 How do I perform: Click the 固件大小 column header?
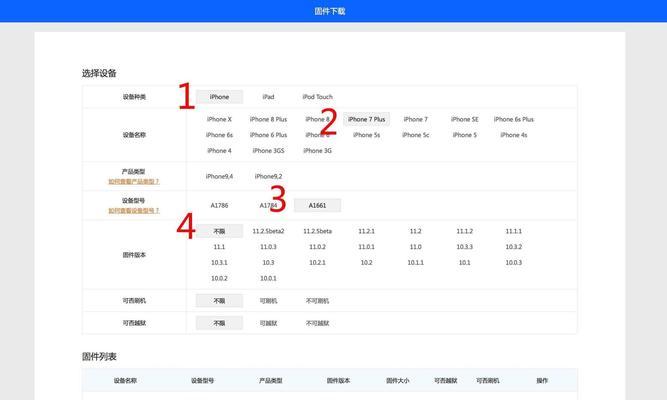coord(397,381)
